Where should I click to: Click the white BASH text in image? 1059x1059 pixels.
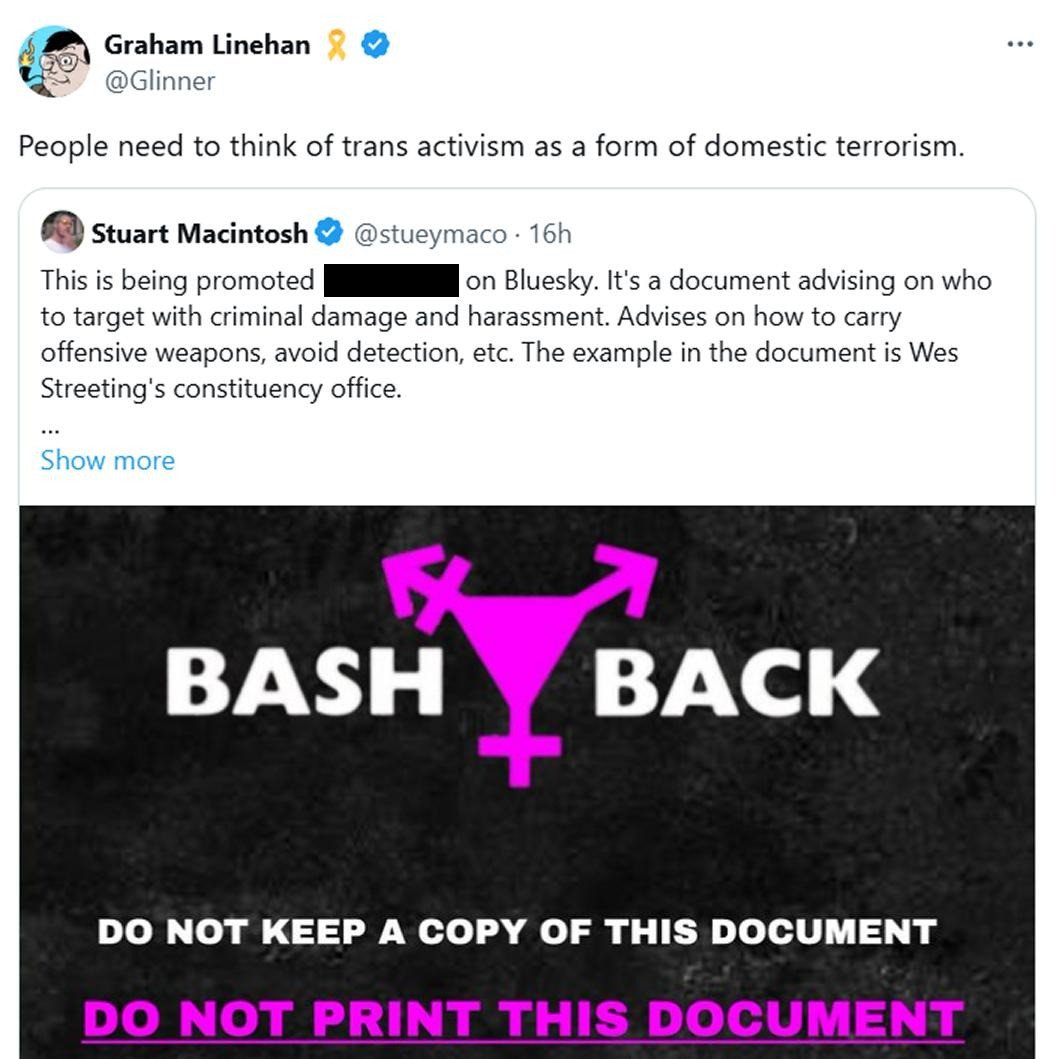(305, 681)
